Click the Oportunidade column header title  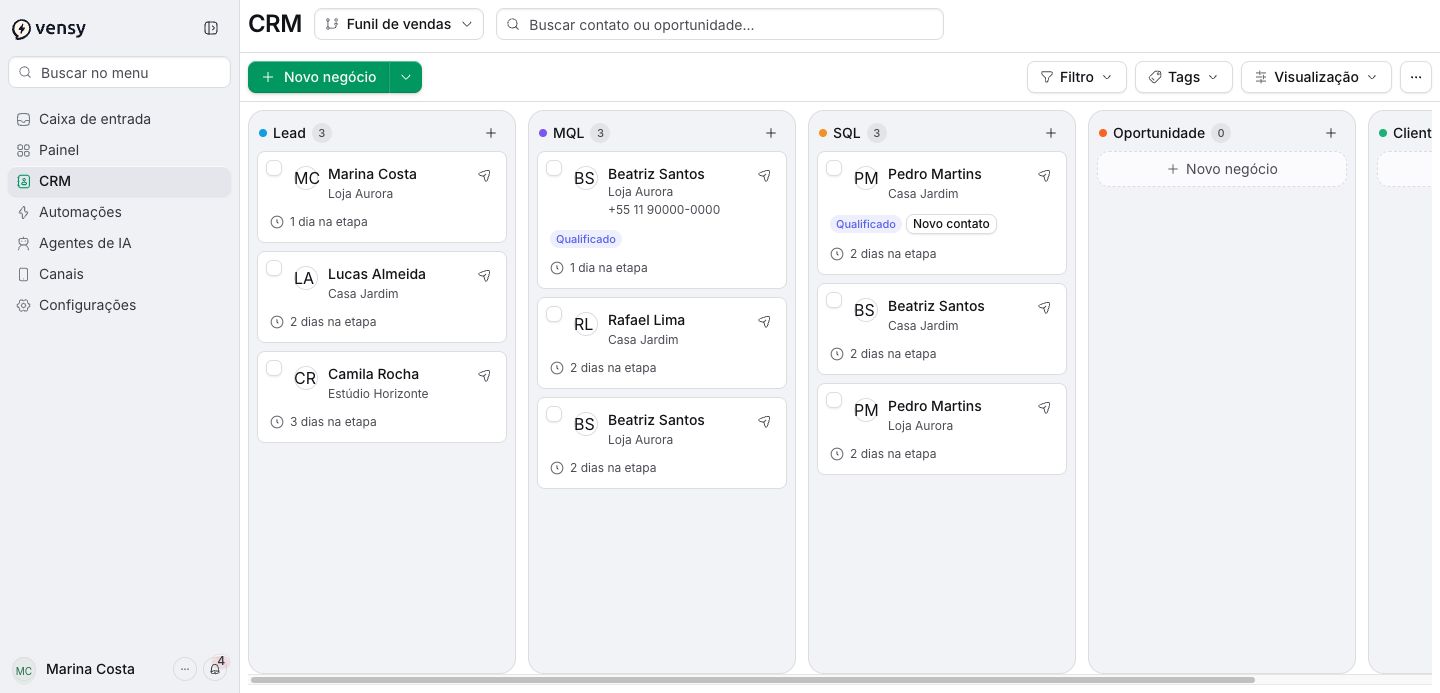(1158, 133)
